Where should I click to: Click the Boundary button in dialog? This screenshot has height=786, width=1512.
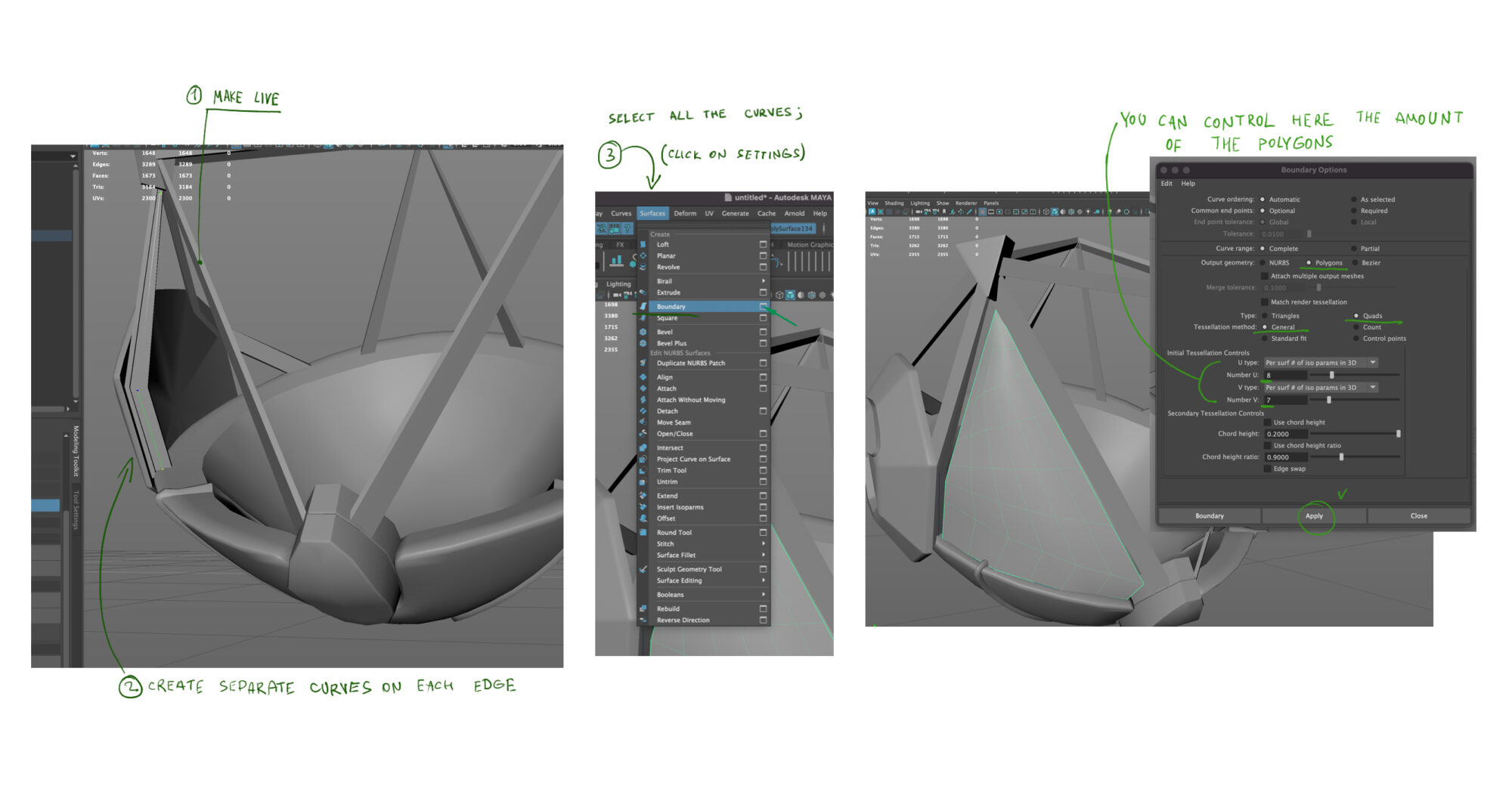click(x=1210, y=516)
